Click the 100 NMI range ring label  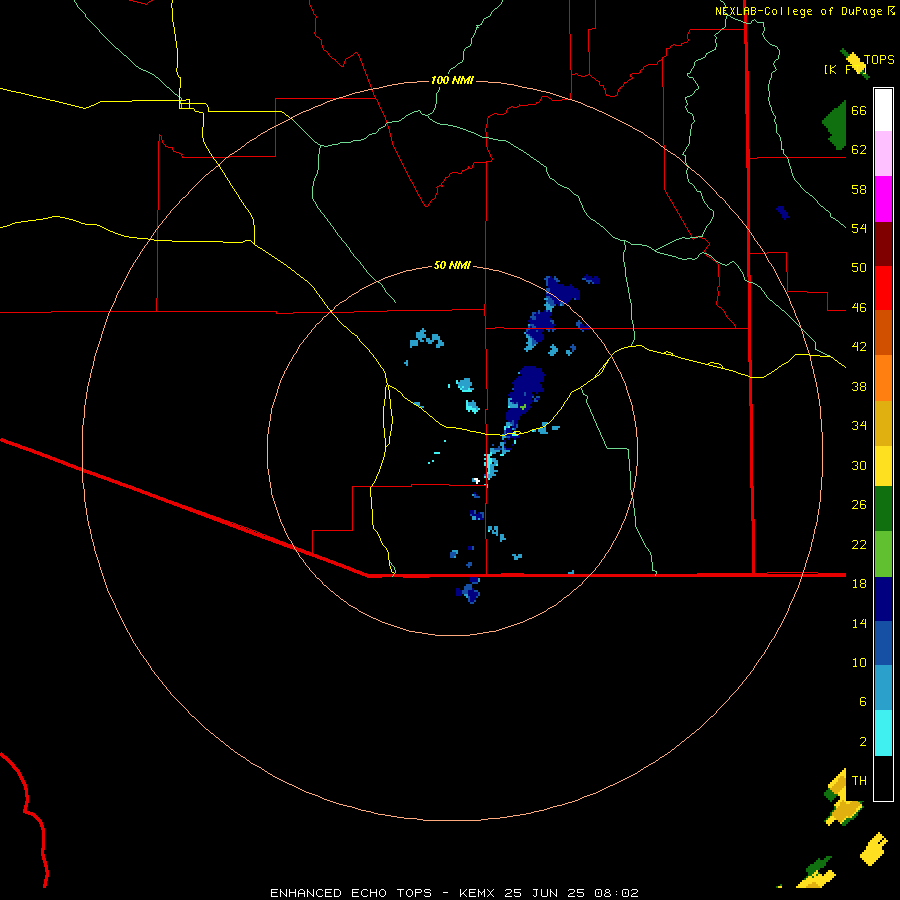pos(452,80)
